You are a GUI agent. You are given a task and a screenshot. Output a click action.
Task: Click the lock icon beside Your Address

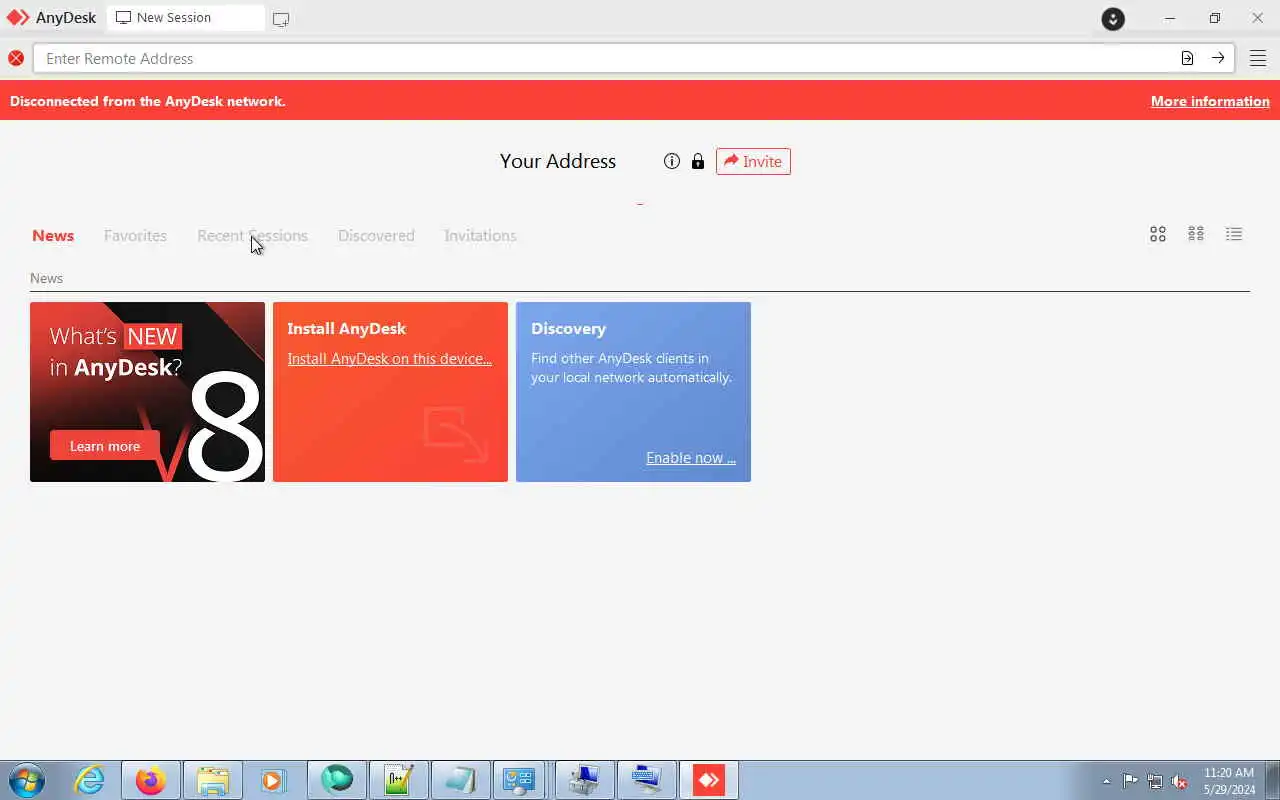(x=698, y=161)
